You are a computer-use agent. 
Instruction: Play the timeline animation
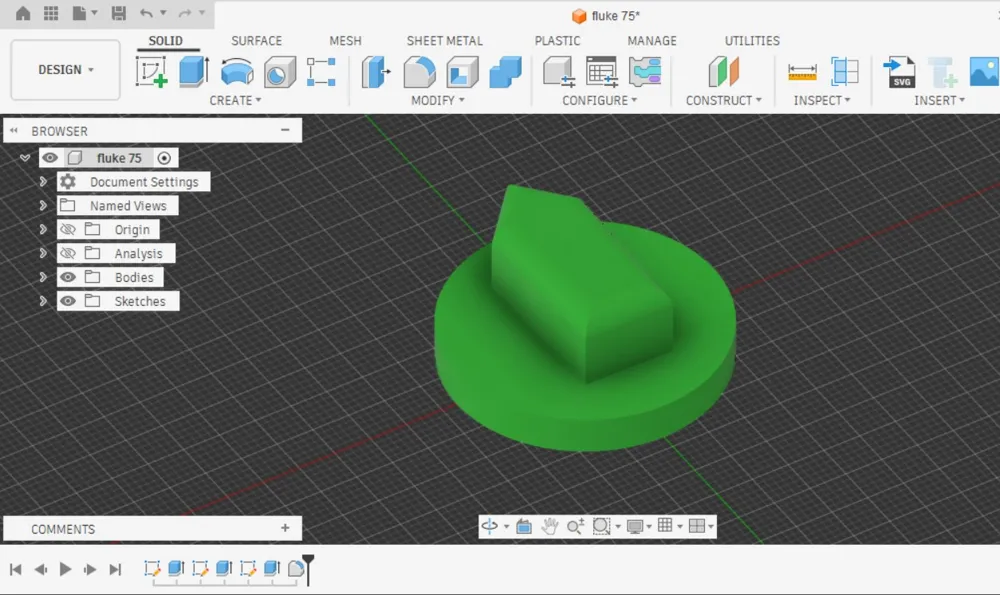(65, 569)
